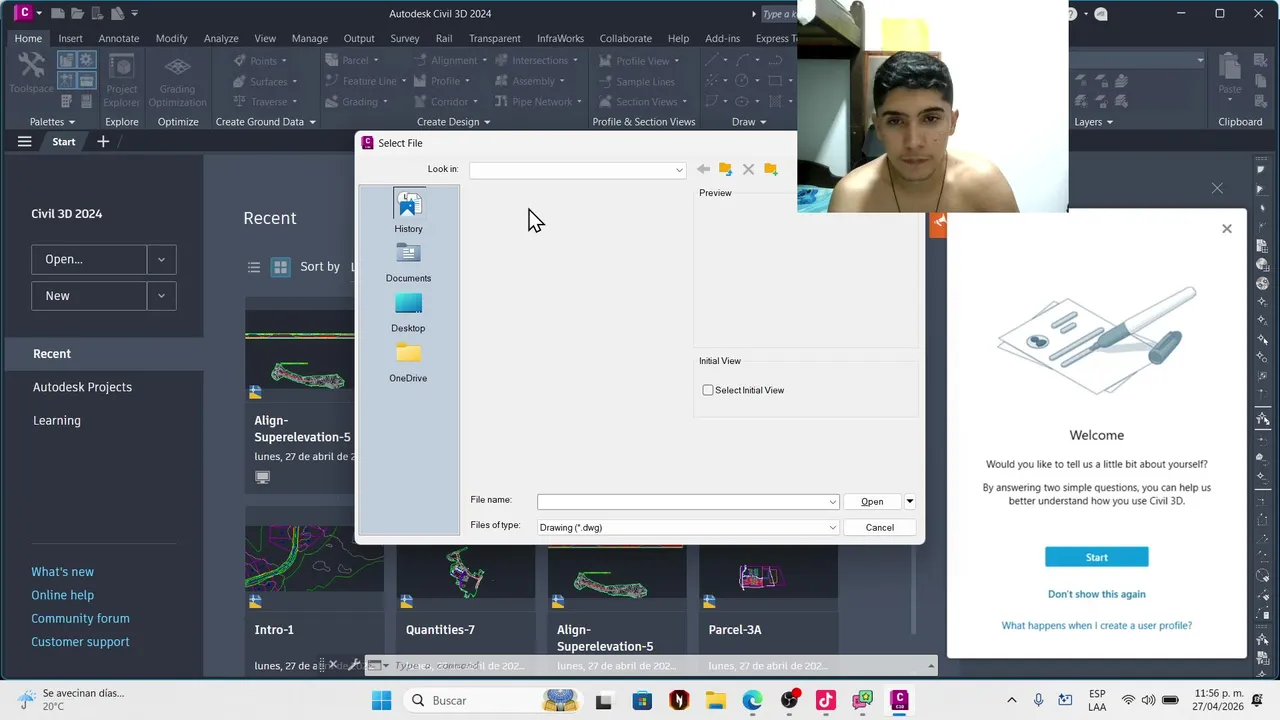The height and width of the screenshot is (720, 1280).
Task: Open OneDrive location in Select File dialog
Action: click(408, 363)
